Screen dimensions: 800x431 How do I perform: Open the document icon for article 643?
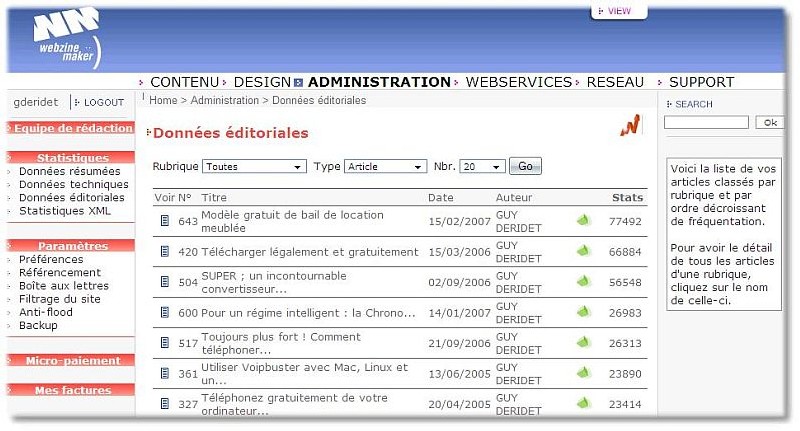coord(165,221)
